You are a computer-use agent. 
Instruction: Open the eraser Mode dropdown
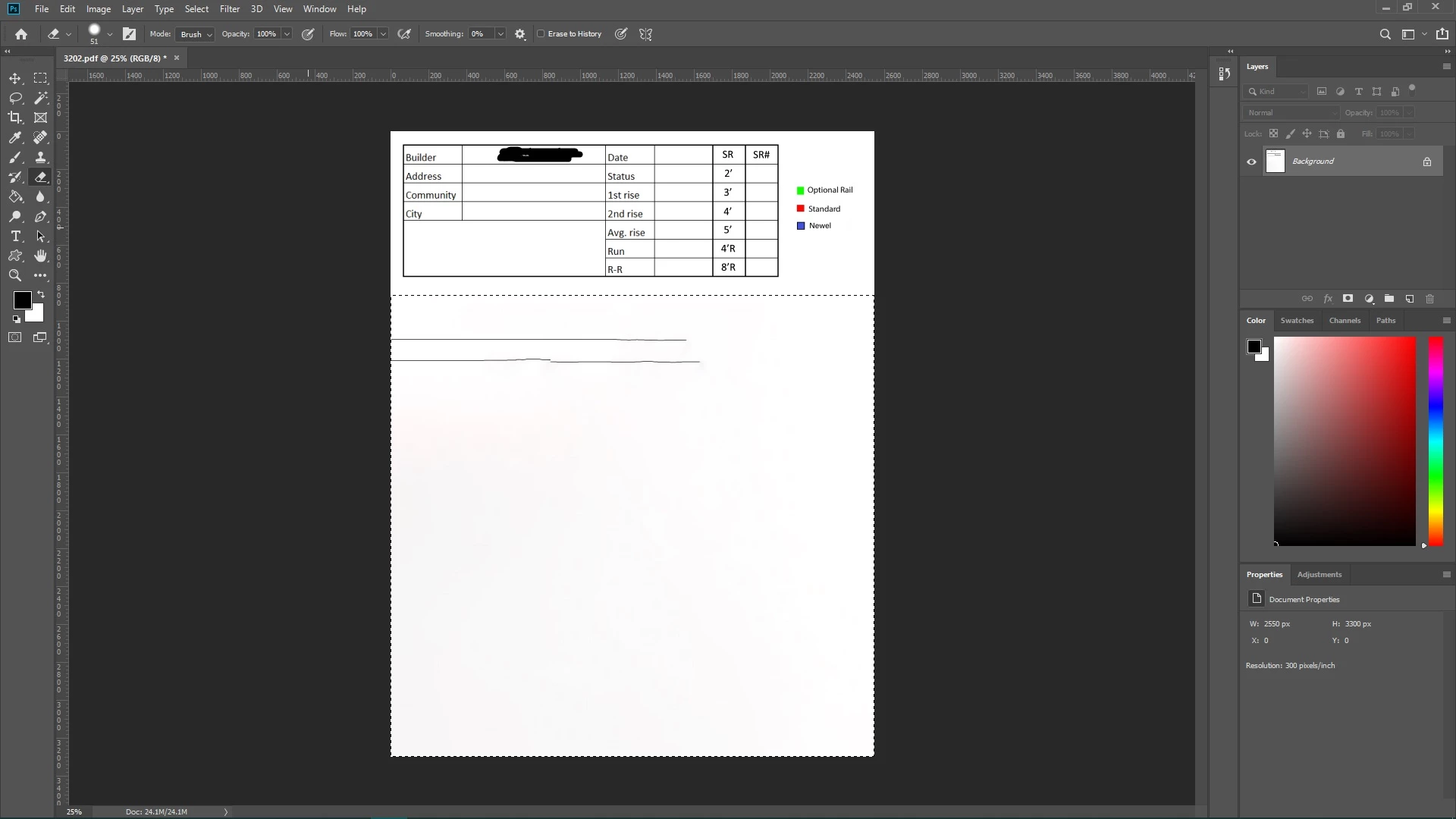[196, 34]
